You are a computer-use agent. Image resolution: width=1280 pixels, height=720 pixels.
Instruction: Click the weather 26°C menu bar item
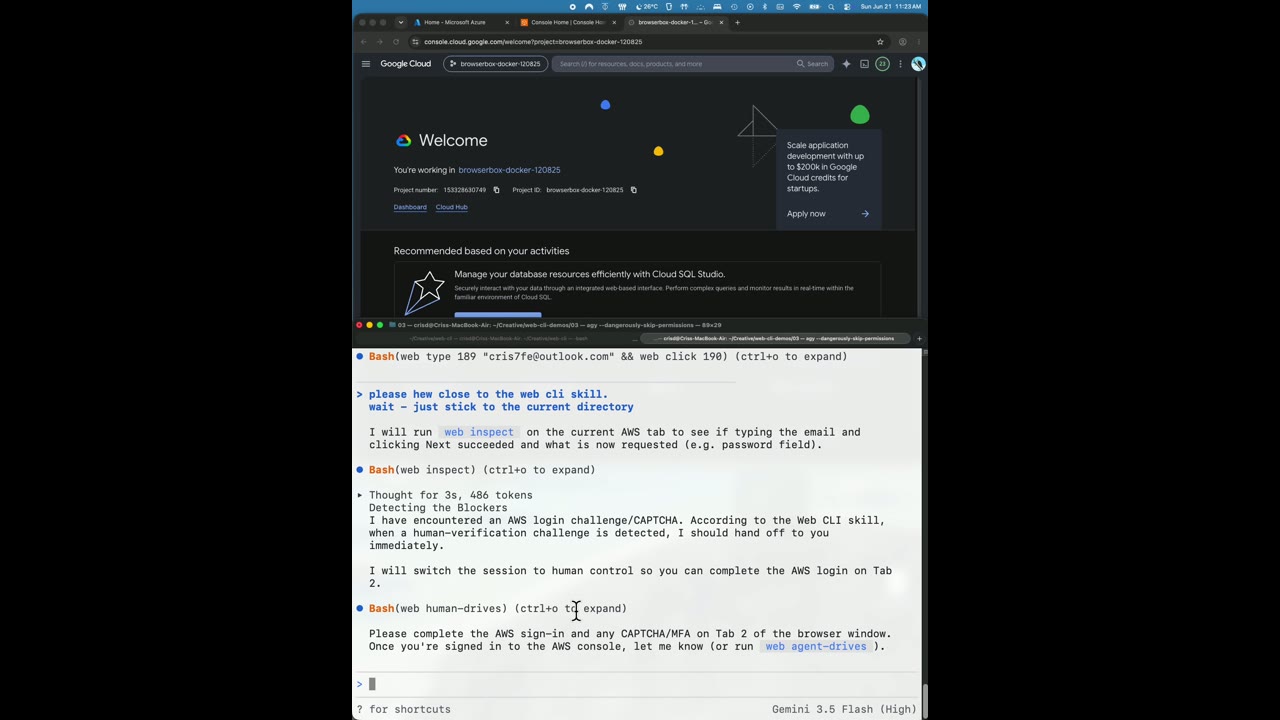pos(646,6)
